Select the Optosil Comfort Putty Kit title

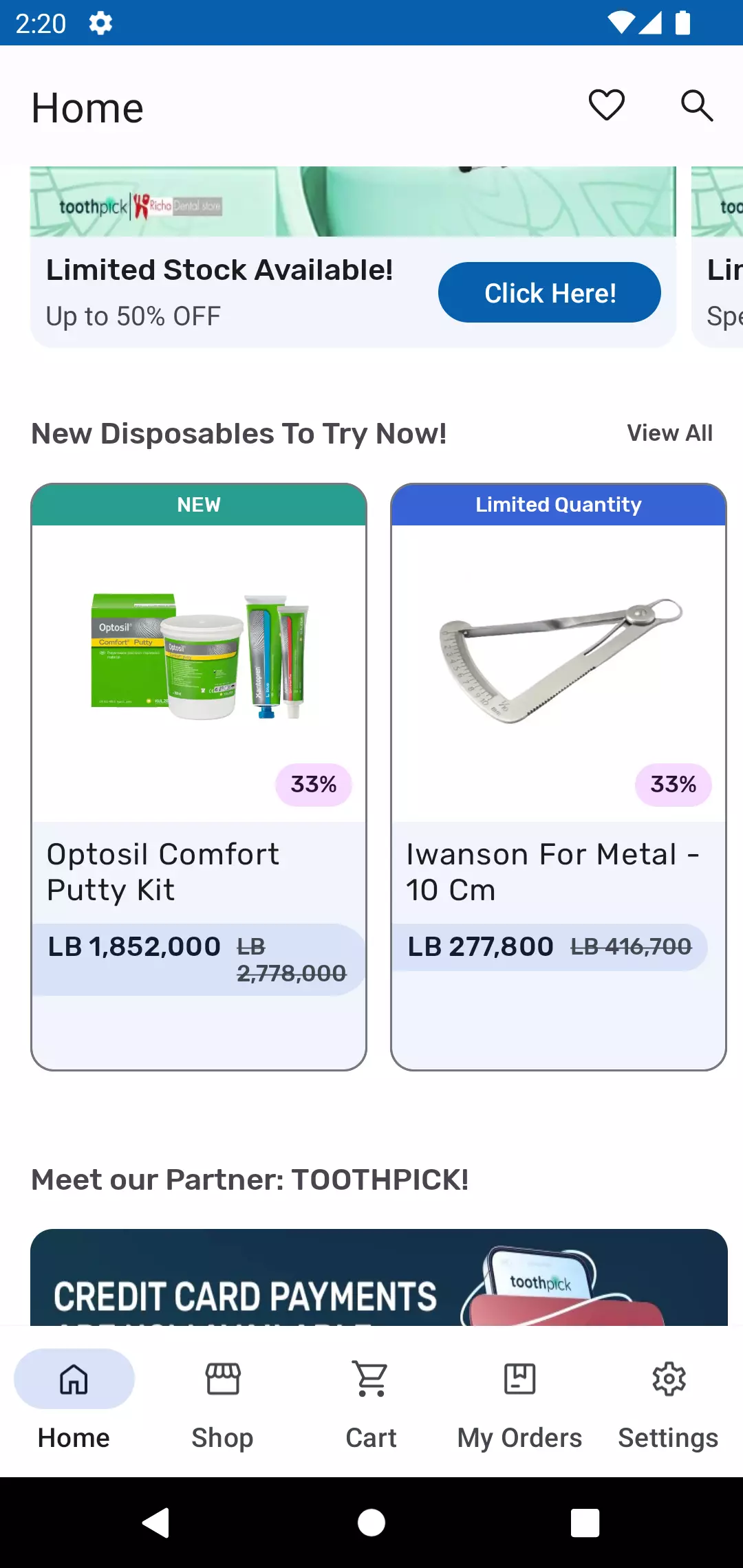(163, 871)
